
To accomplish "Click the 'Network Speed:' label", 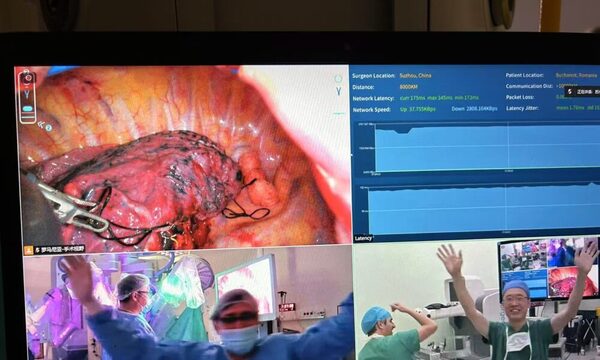I will coord(372,110).
